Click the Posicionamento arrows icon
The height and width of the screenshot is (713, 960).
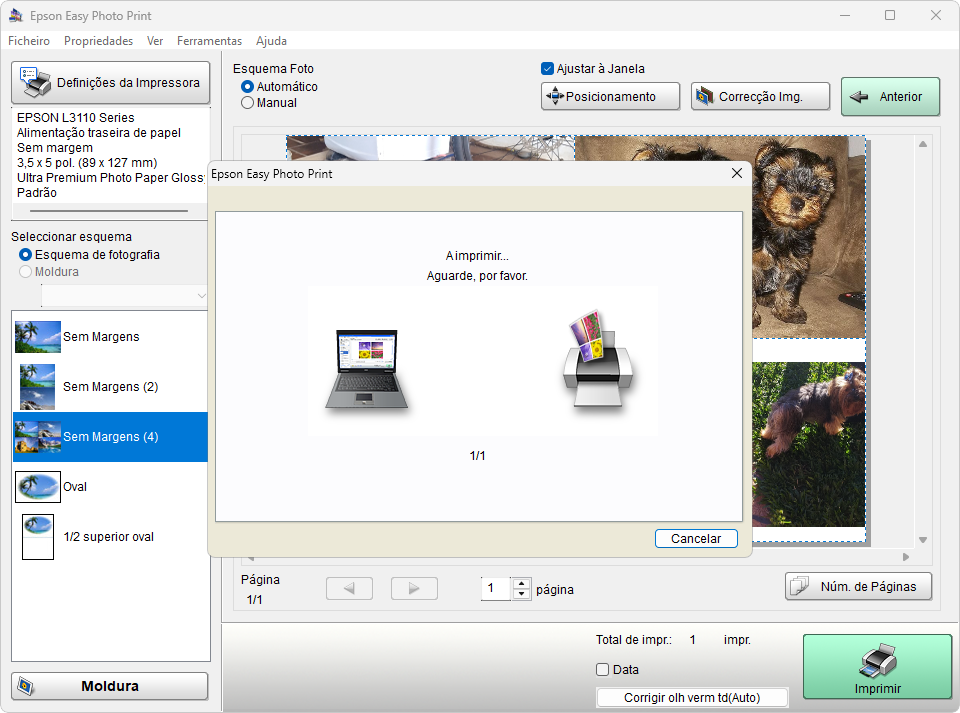pos(555,96)
